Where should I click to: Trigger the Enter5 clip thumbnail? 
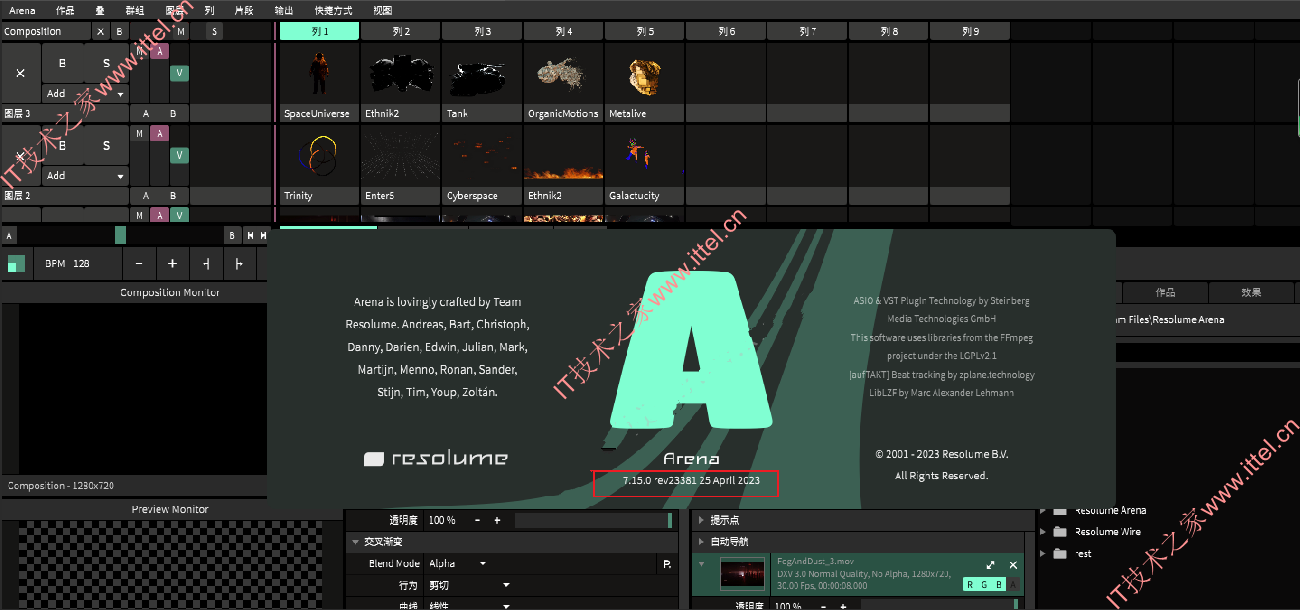401,157
